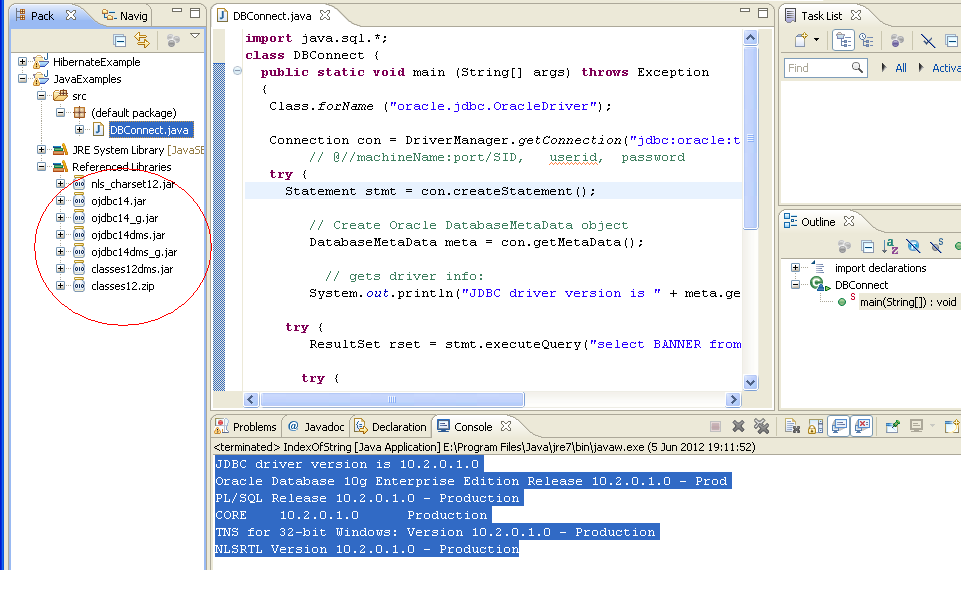Pin the Console view
Viewport: 962px width, 614px height.
coord(893,426)
